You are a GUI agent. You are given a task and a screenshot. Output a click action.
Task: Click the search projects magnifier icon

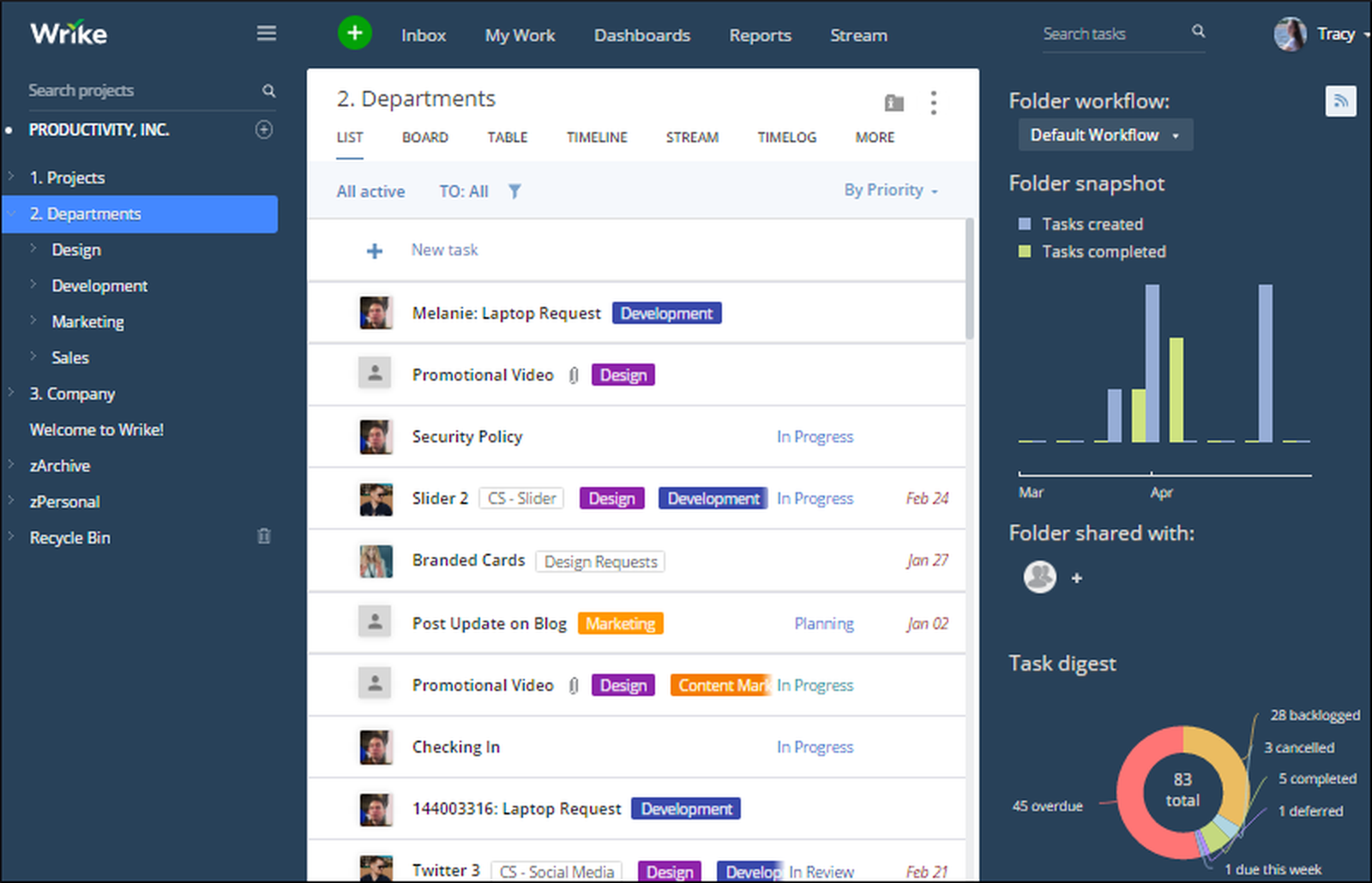click(x=268, y=90)
